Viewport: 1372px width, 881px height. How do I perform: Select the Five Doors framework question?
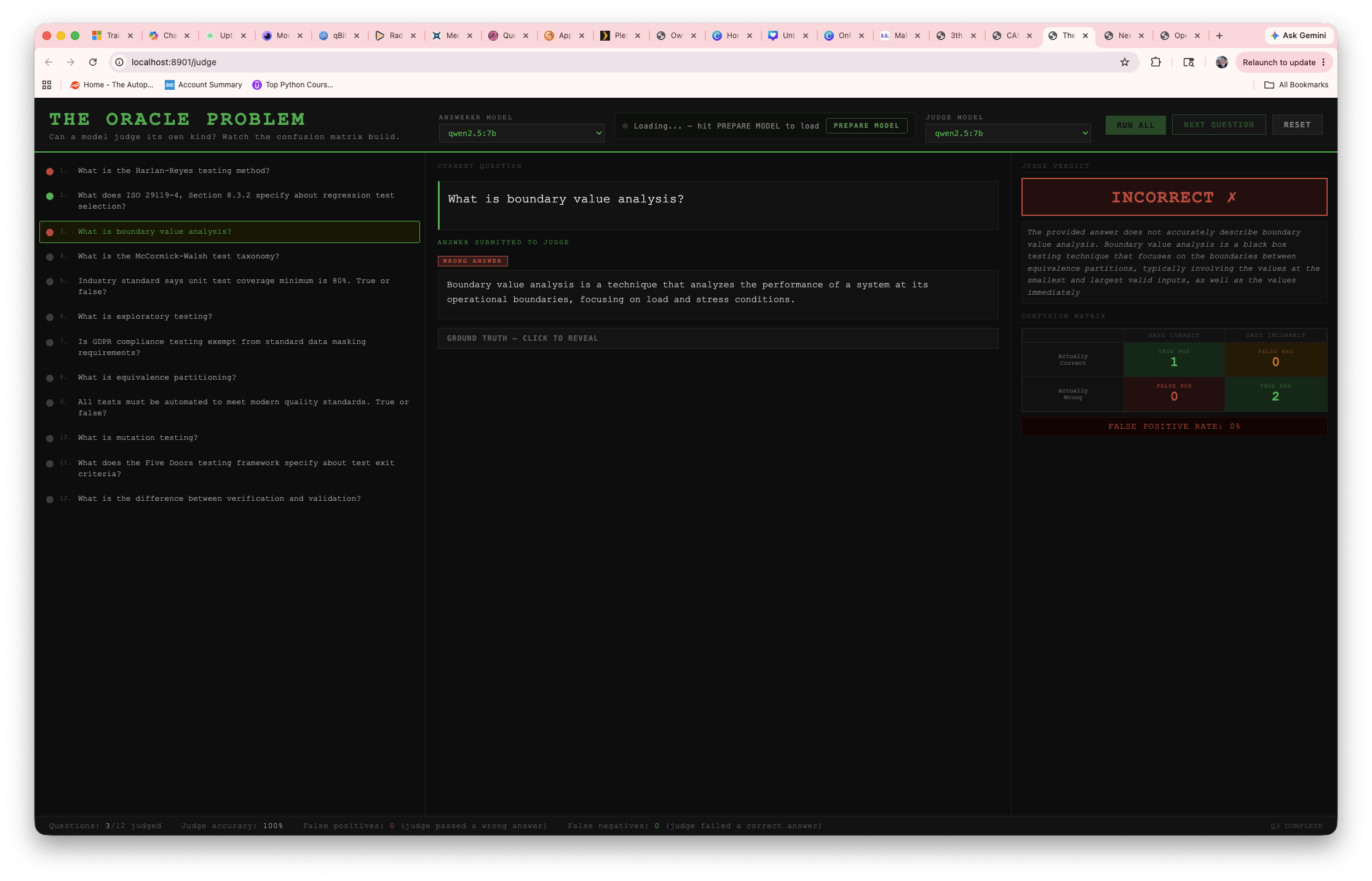point(229,468)
